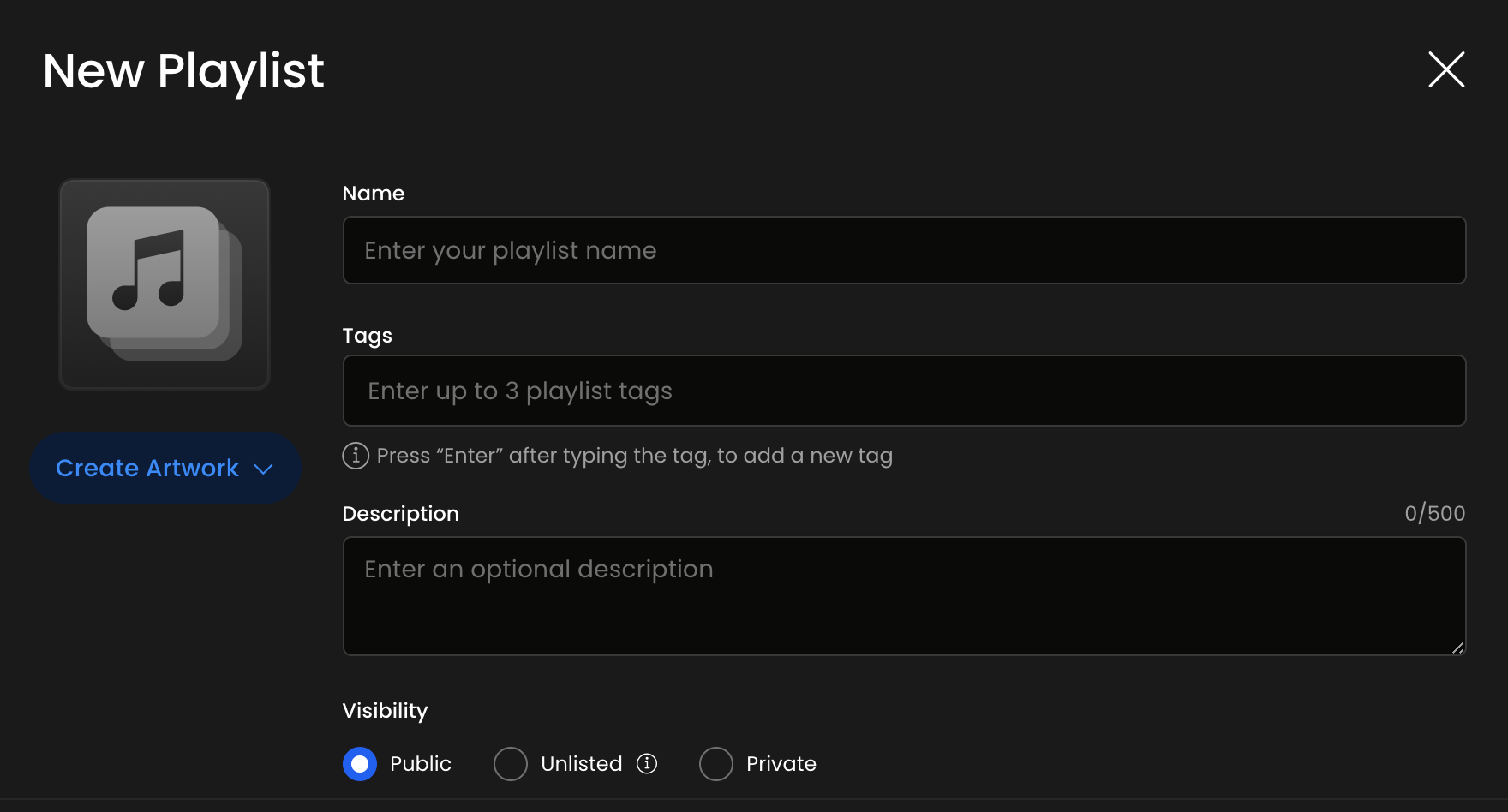Keep Public selected by clicking its radio button
The image size is (1508, 812).
(360, 763)
